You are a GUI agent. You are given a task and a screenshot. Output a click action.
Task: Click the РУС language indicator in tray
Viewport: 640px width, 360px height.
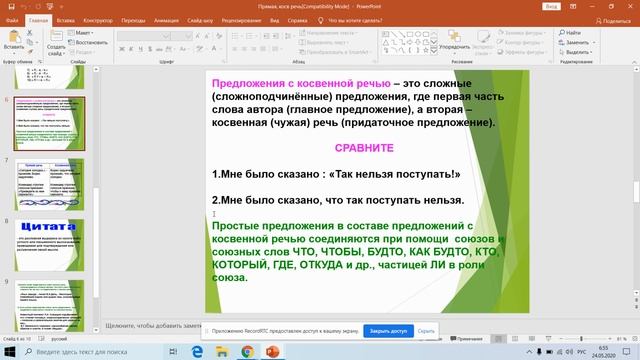click(582, 351)
